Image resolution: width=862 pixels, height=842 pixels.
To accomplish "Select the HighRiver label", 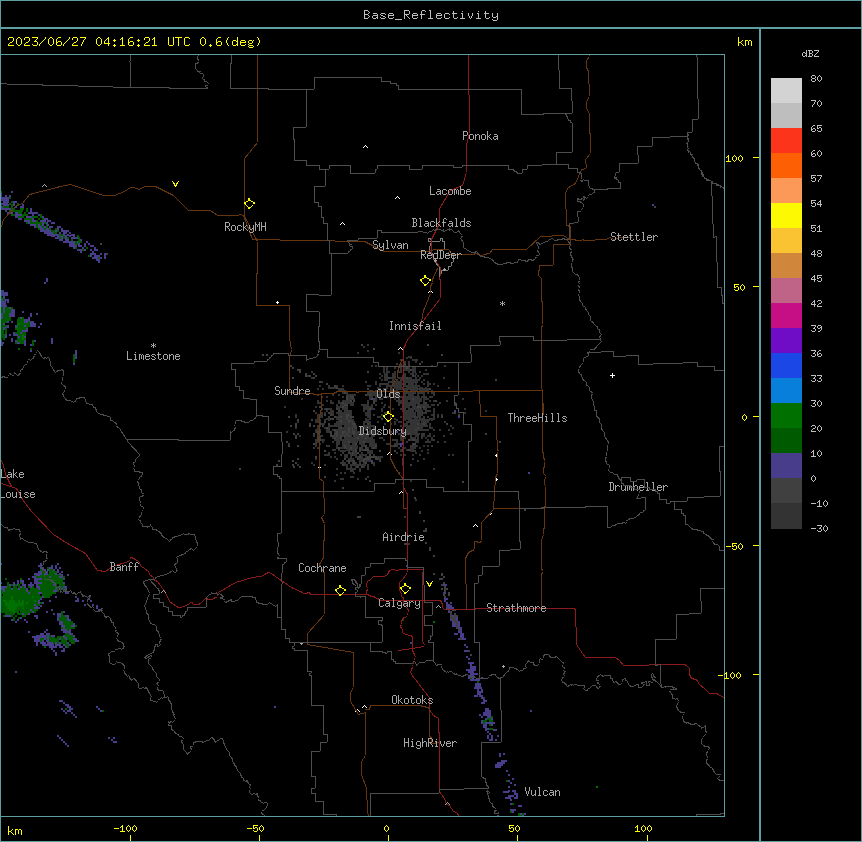I will tap(430, 743).
